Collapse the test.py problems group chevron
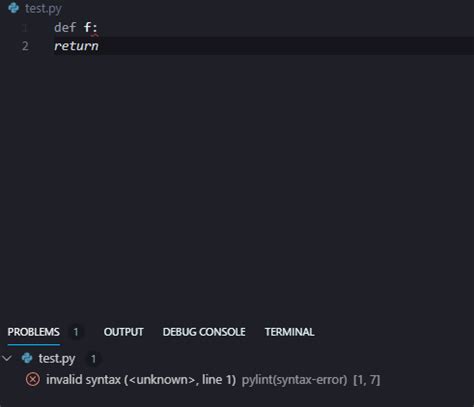Image resolution: width=474 pixels, height=407 pixels. click(x=7, y=358)
